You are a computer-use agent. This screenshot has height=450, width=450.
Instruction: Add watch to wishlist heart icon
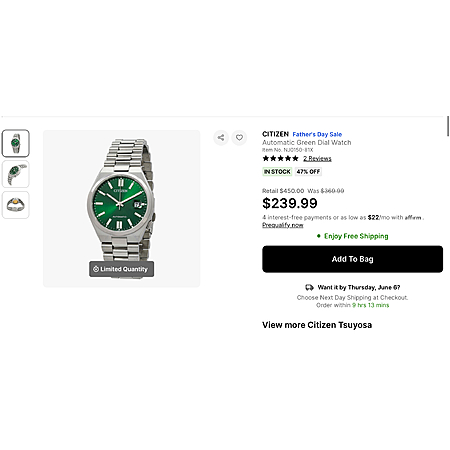coord(239,137)
